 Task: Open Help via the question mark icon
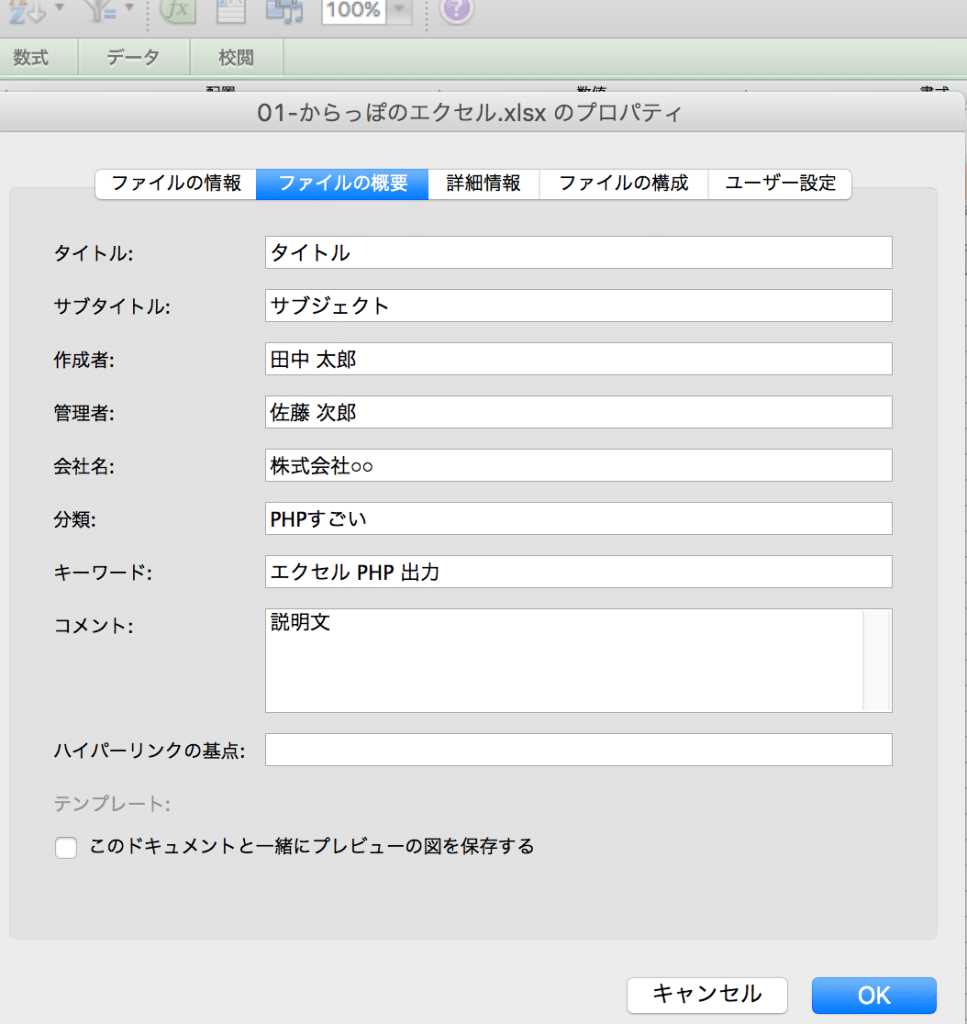tap(456, 13)
